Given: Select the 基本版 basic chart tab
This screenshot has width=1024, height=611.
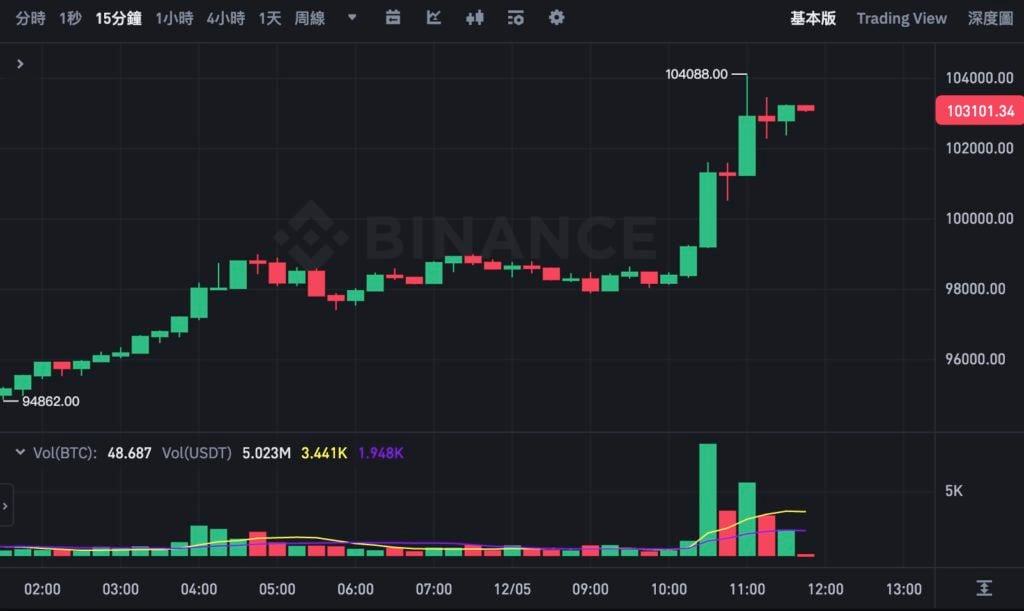Looking at the screenshot, I should click(812, 18).
